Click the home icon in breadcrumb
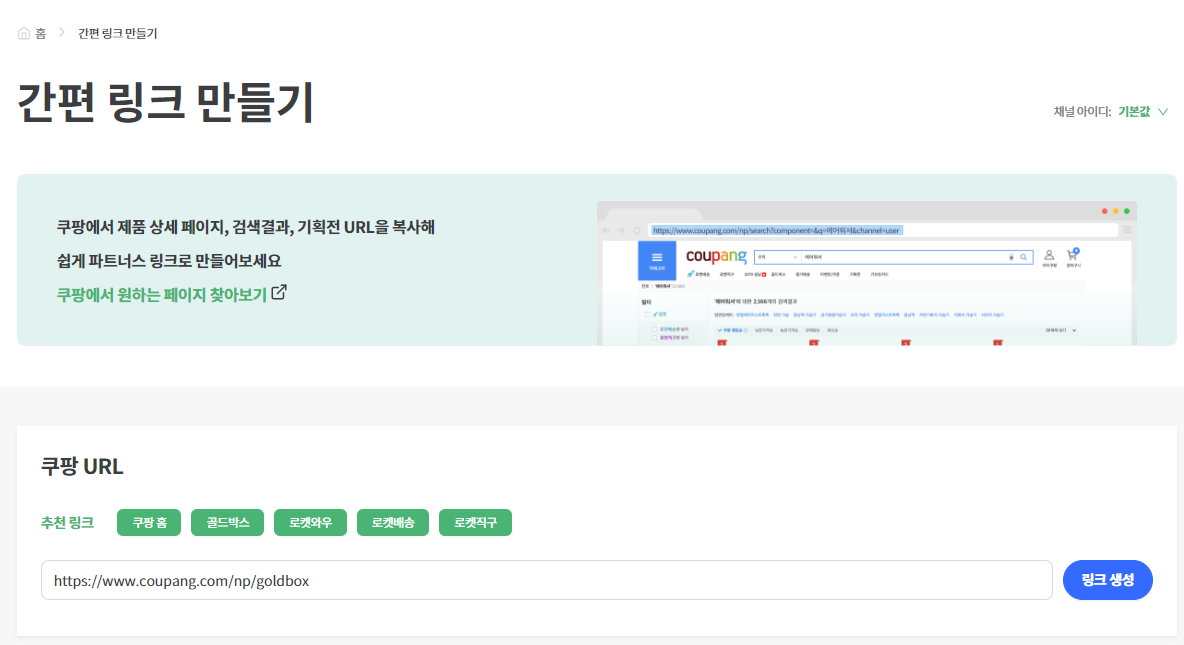Viewport: 1184px width, 645px height. pos(24,33)
